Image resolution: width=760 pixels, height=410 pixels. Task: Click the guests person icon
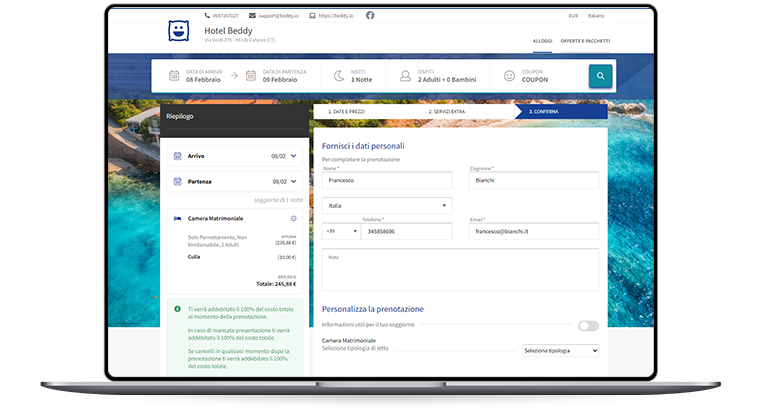(x=405, y=76)
